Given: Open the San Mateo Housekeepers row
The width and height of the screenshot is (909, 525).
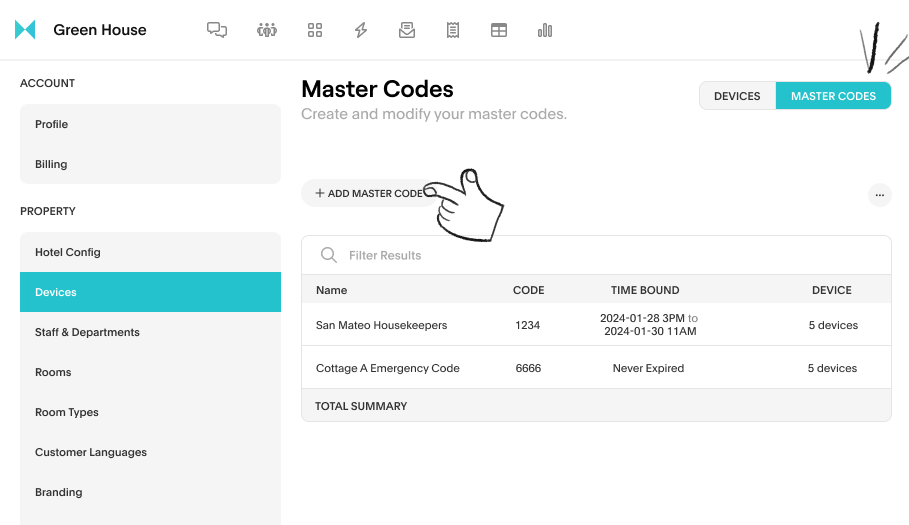Looking at the screenshot, I should [381, 325].
